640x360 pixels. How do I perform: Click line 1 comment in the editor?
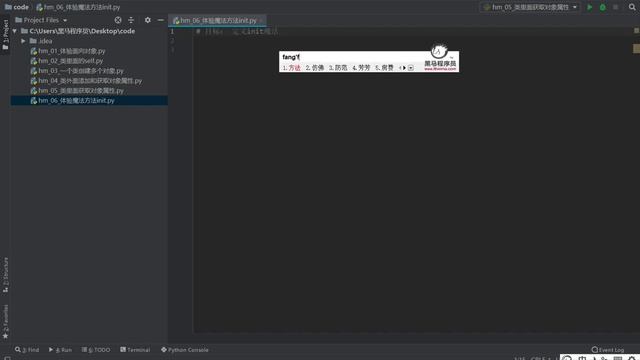pos(237,31)
